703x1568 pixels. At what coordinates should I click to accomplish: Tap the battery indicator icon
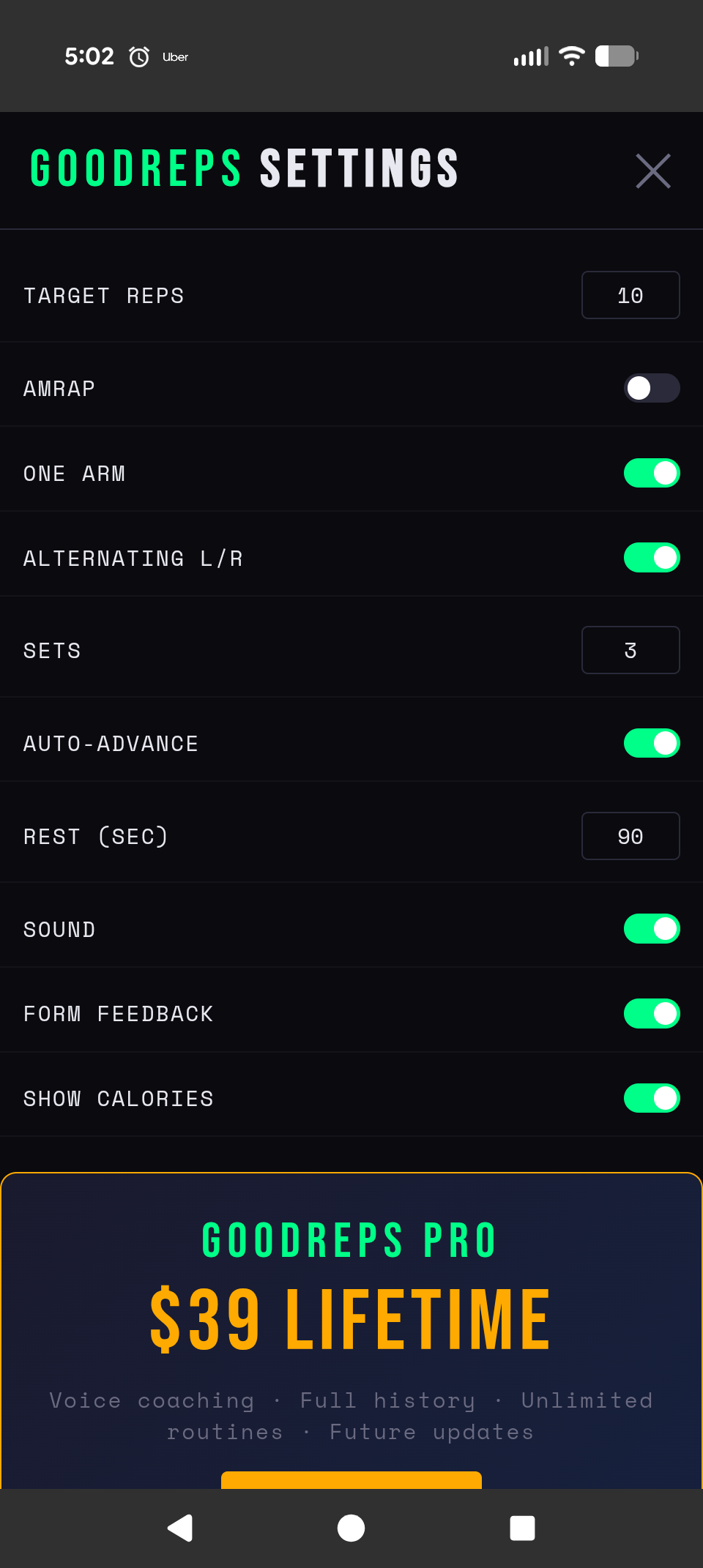[x=617, y=56]
